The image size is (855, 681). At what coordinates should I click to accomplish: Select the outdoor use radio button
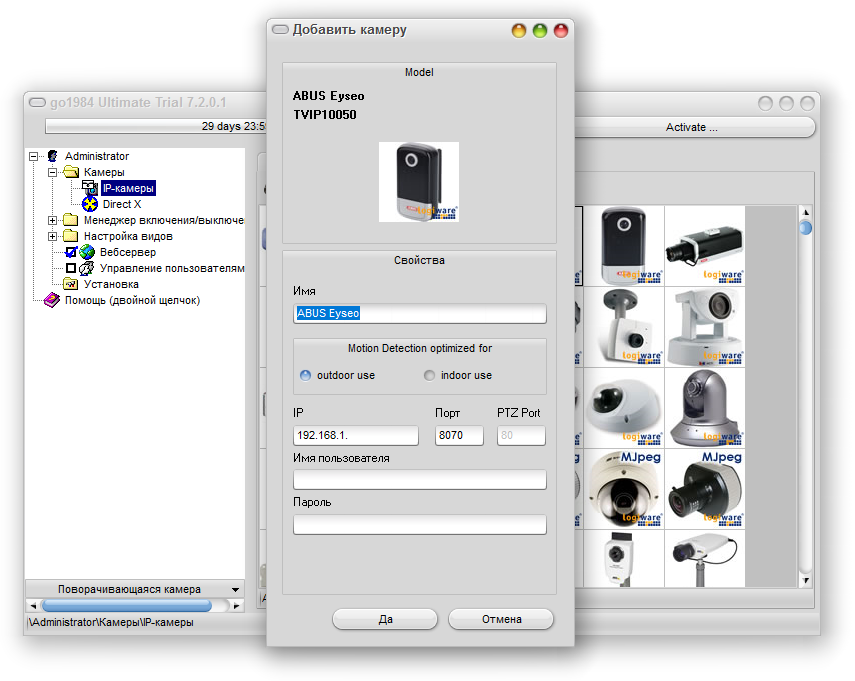(x=305, y=376)
